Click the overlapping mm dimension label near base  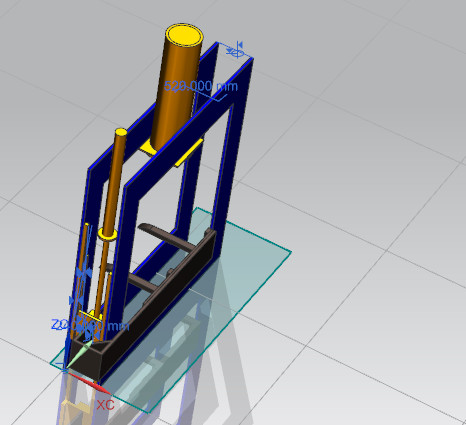[90, 325]
